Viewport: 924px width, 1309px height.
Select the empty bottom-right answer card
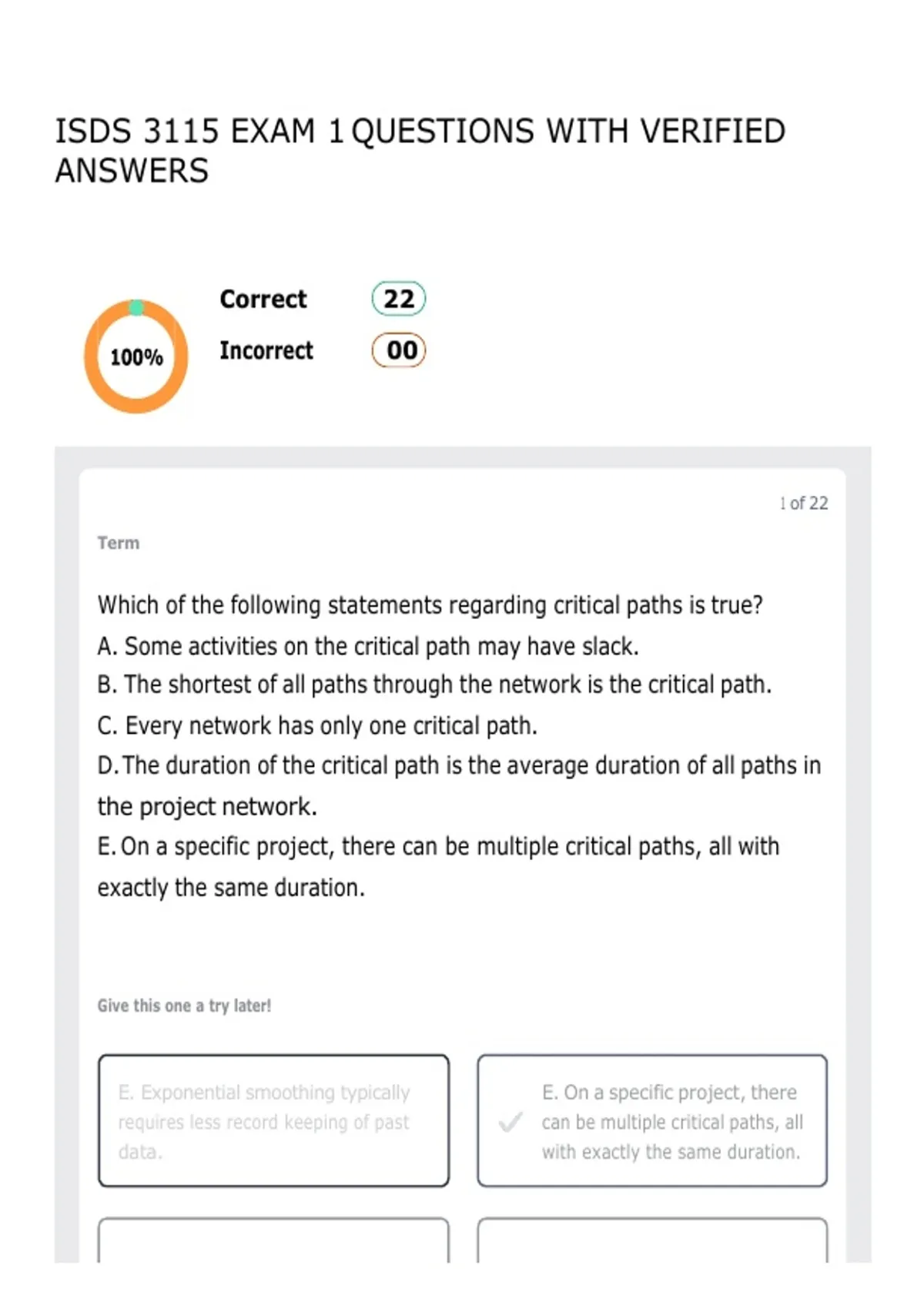click(x=652, y=1240)
